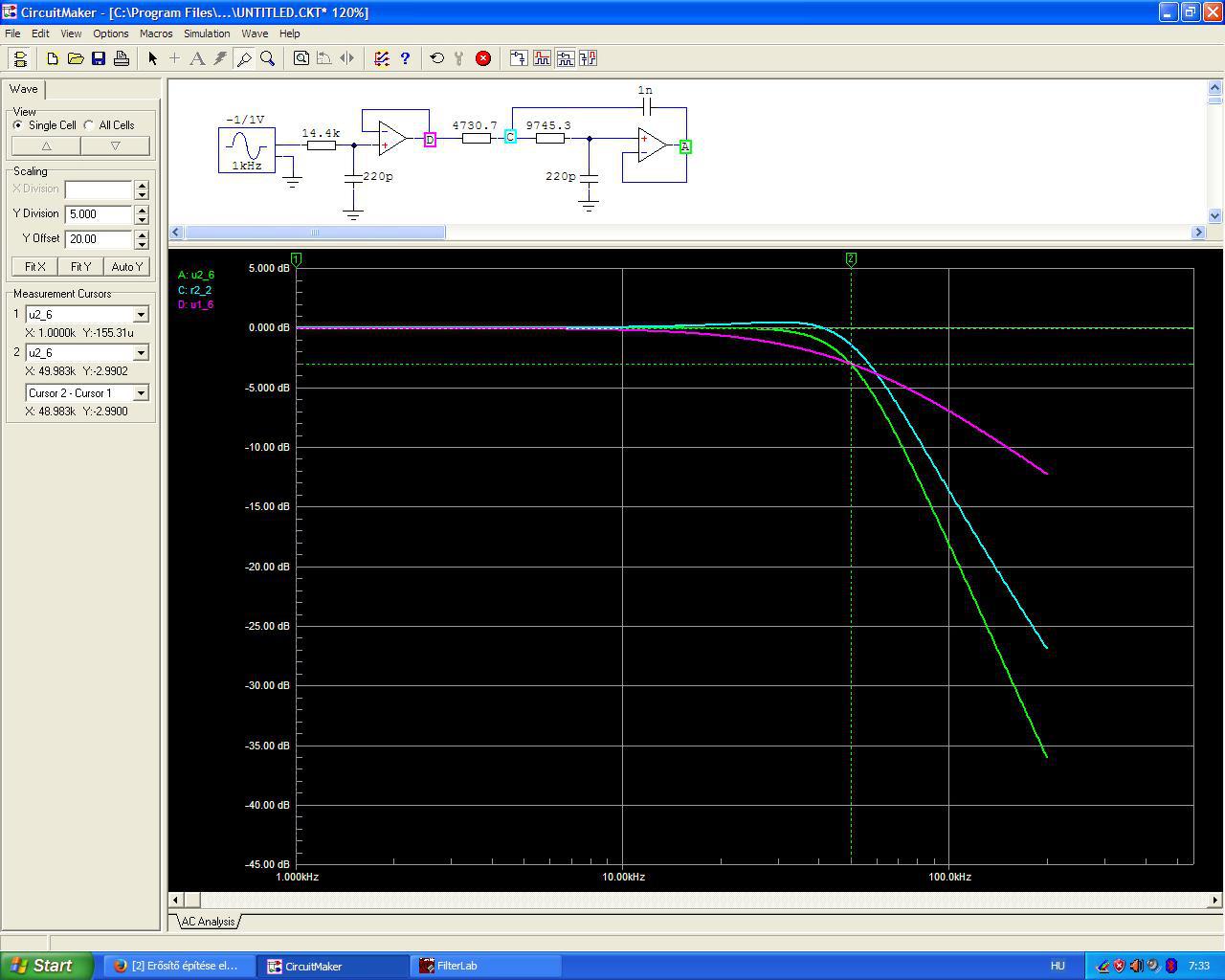1225x980 pixels.
Task: Select the Wire crosshair tool
Action: tap(174, 58)
